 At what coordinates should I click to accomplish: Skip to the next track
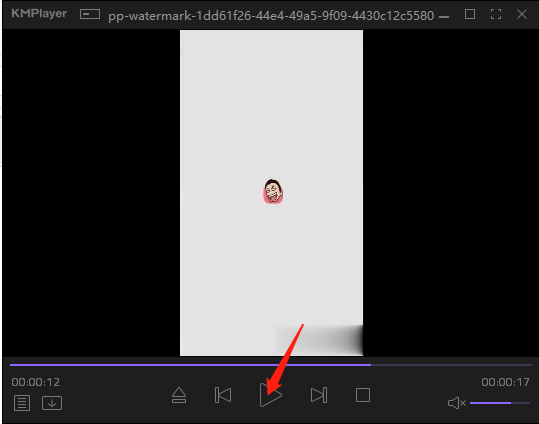click(x=319, y=395)
